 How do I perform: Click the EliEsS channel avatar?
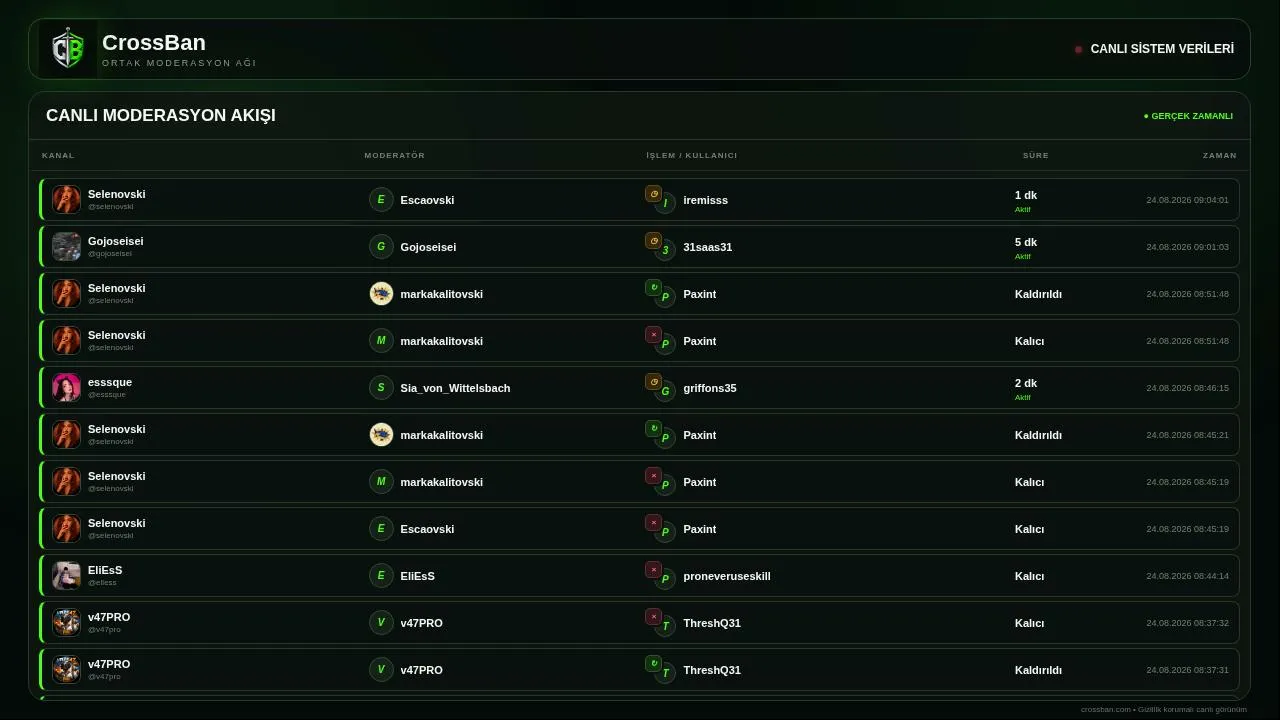point(66,576)
